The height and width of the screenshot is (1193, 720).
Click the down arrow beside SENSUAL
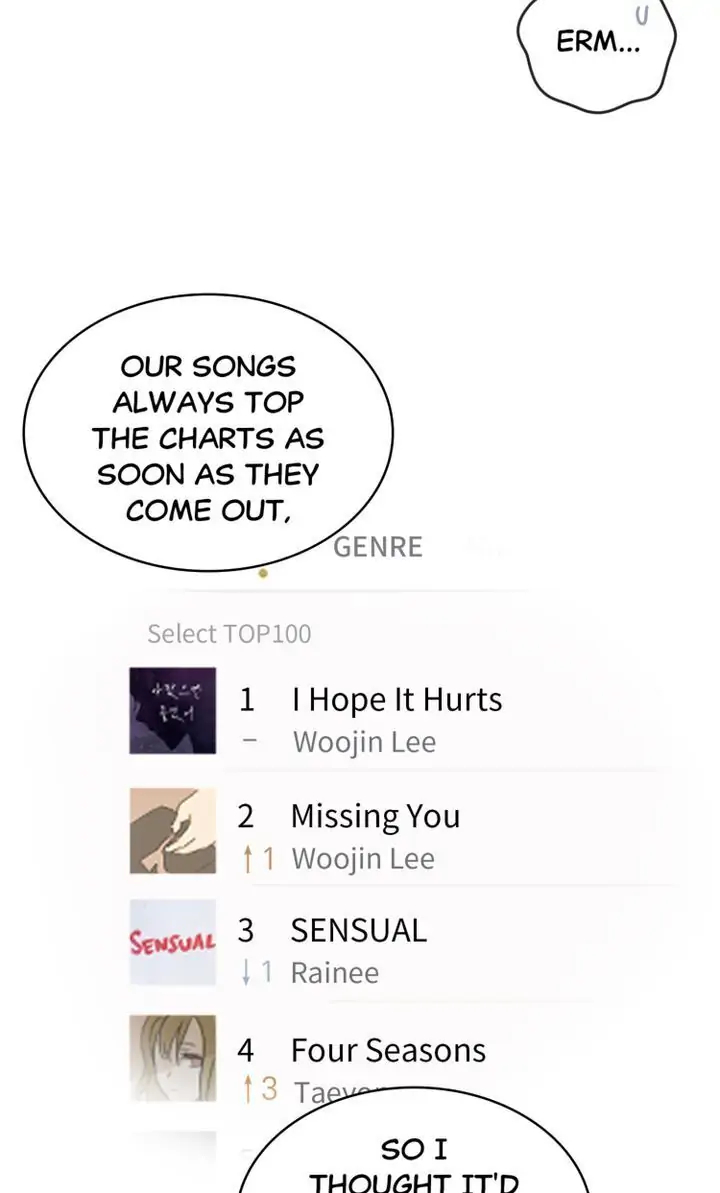pyautogui.click(x=246, y=973)
